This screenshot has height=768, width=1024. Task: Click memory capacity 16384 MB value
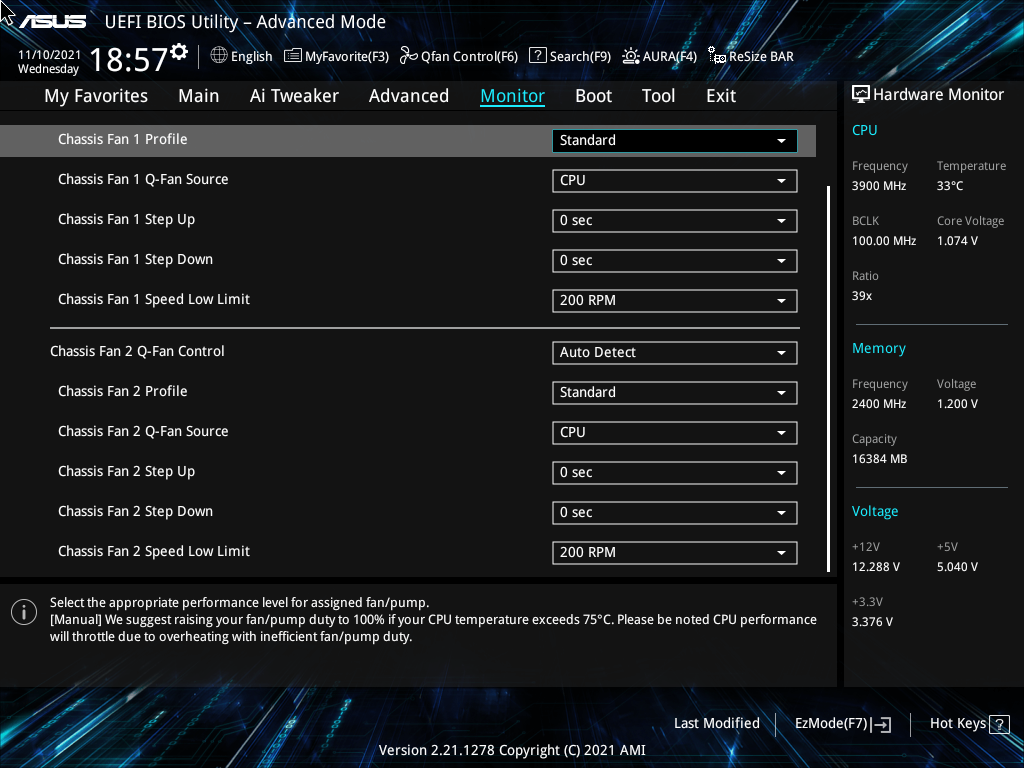click(880, 459)
